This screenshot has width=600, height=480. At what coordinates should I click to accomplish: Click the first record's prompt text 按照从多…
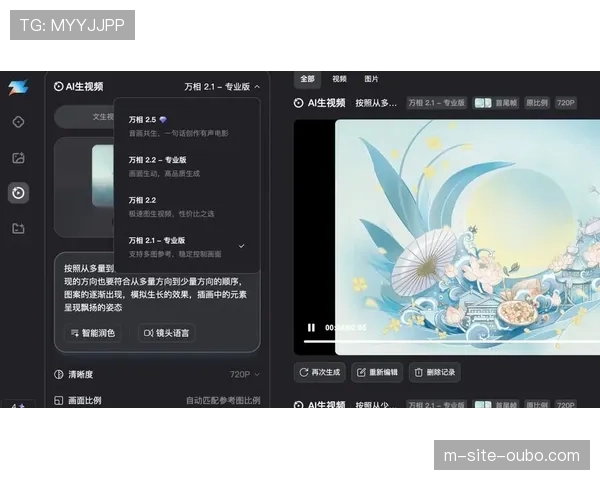376,103
